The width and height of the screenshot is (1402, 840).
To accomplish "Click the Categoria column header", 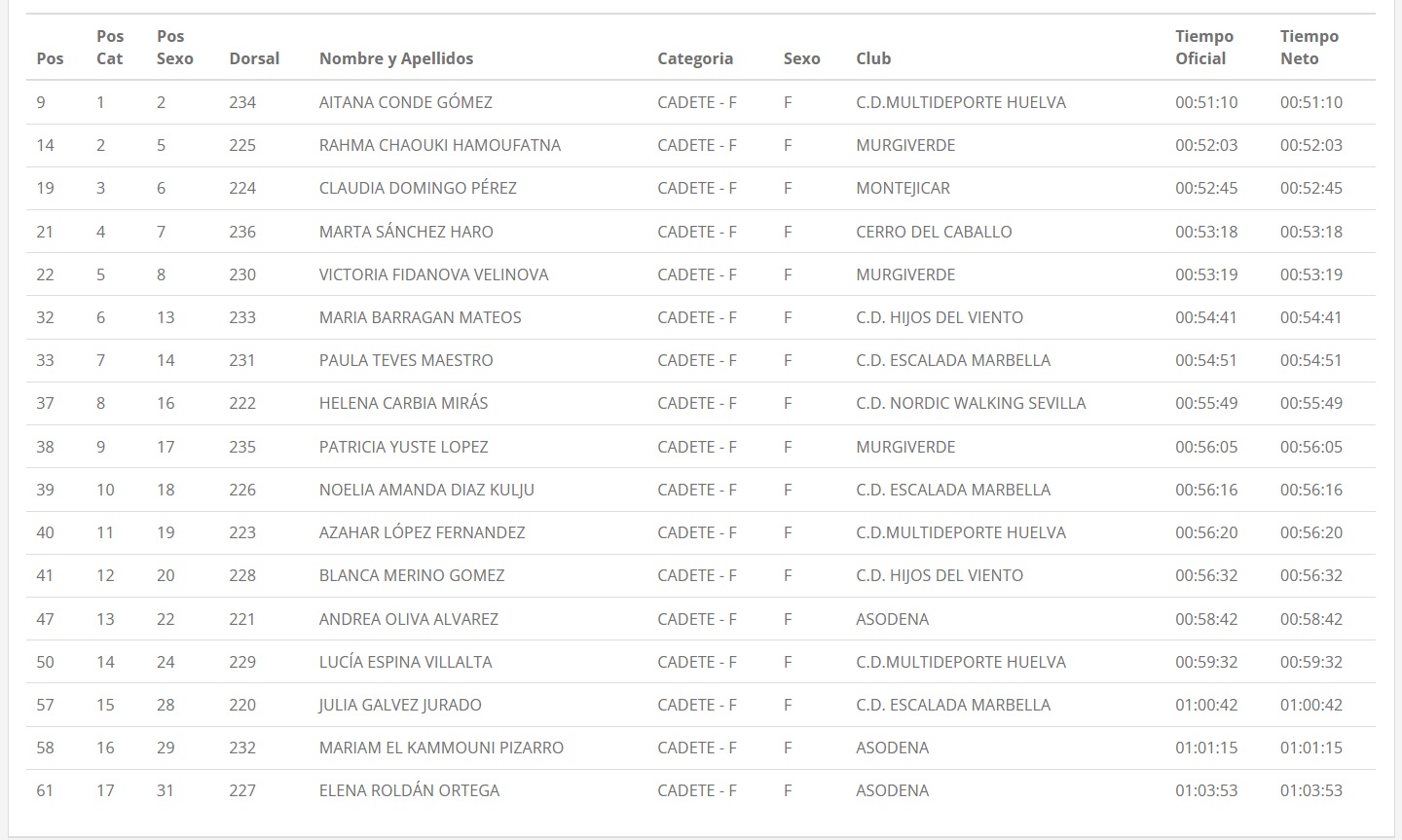I will [695, 58].
